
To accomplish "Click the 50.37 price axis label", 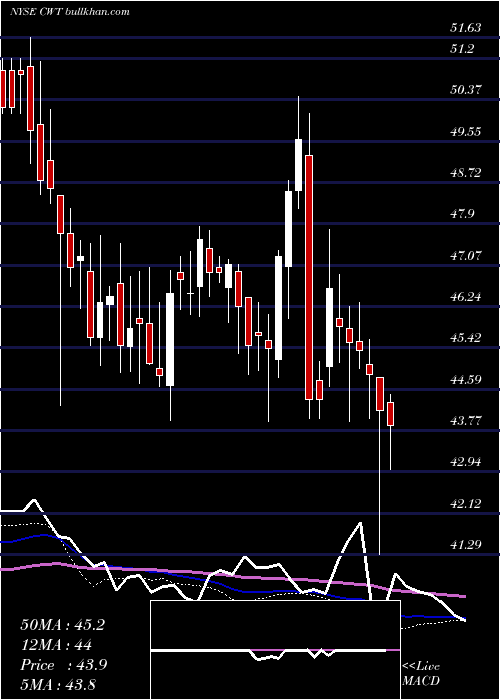I will 466,90.
